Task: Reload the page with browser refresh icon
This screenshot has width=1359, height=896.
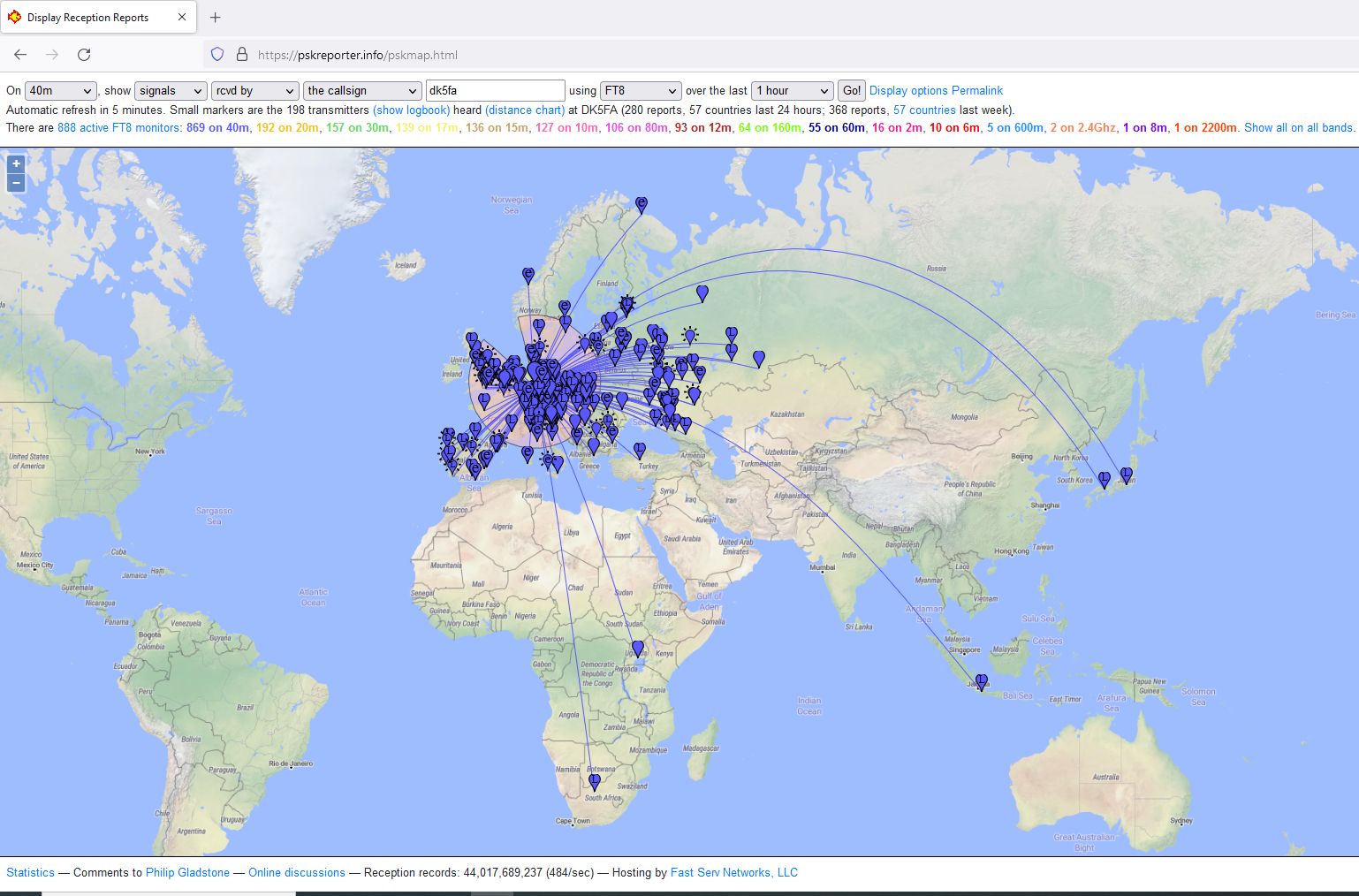Action: (x=84, y=55)
